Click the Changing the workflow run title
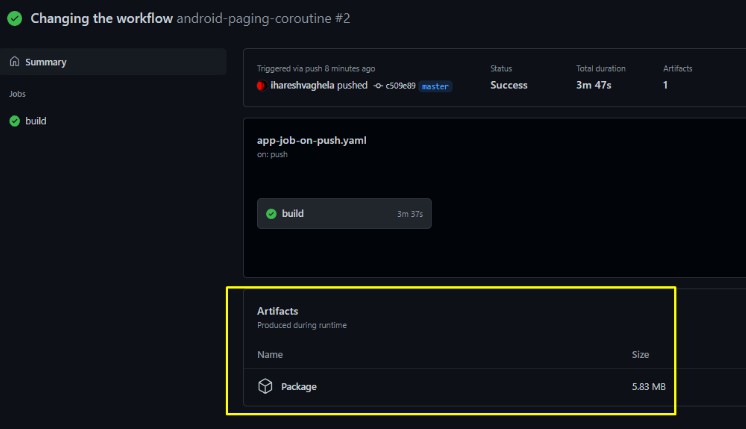Viewport: 746px width, 429px height. tap(101, 19)
